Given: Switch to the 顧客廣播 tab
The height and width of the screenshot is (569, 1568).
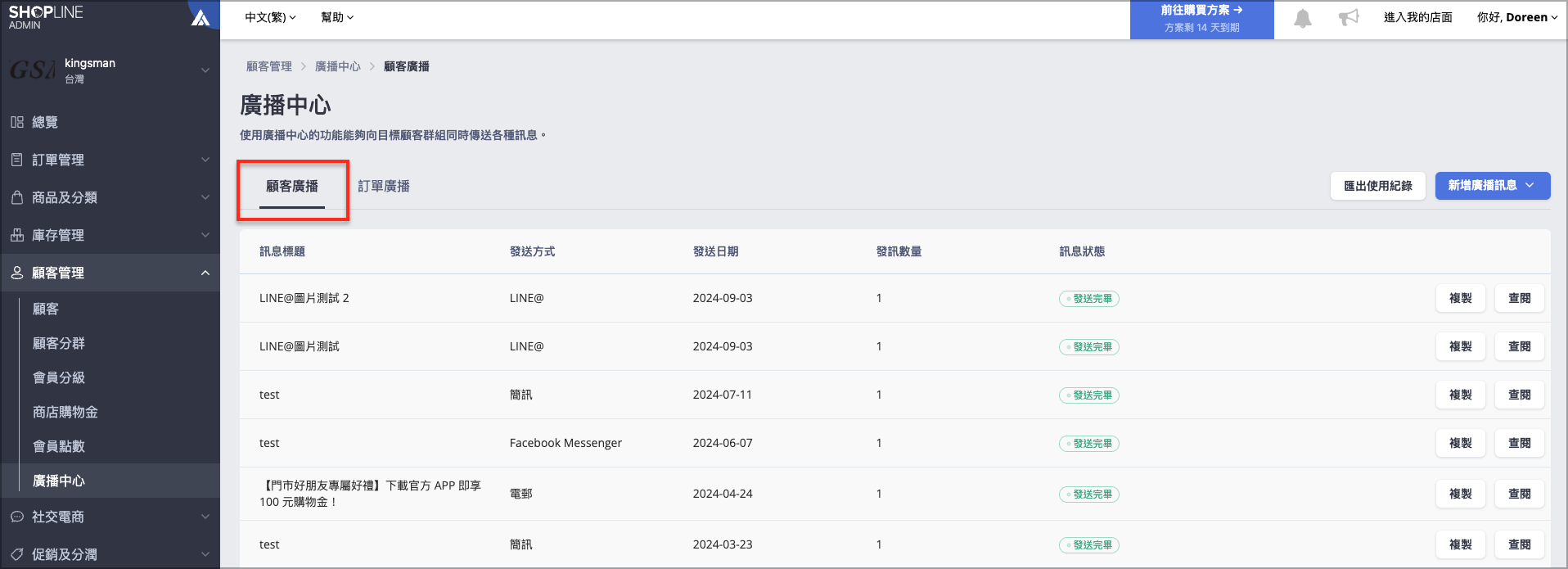Looking at the screenshot, I should [x=292, y=187].
